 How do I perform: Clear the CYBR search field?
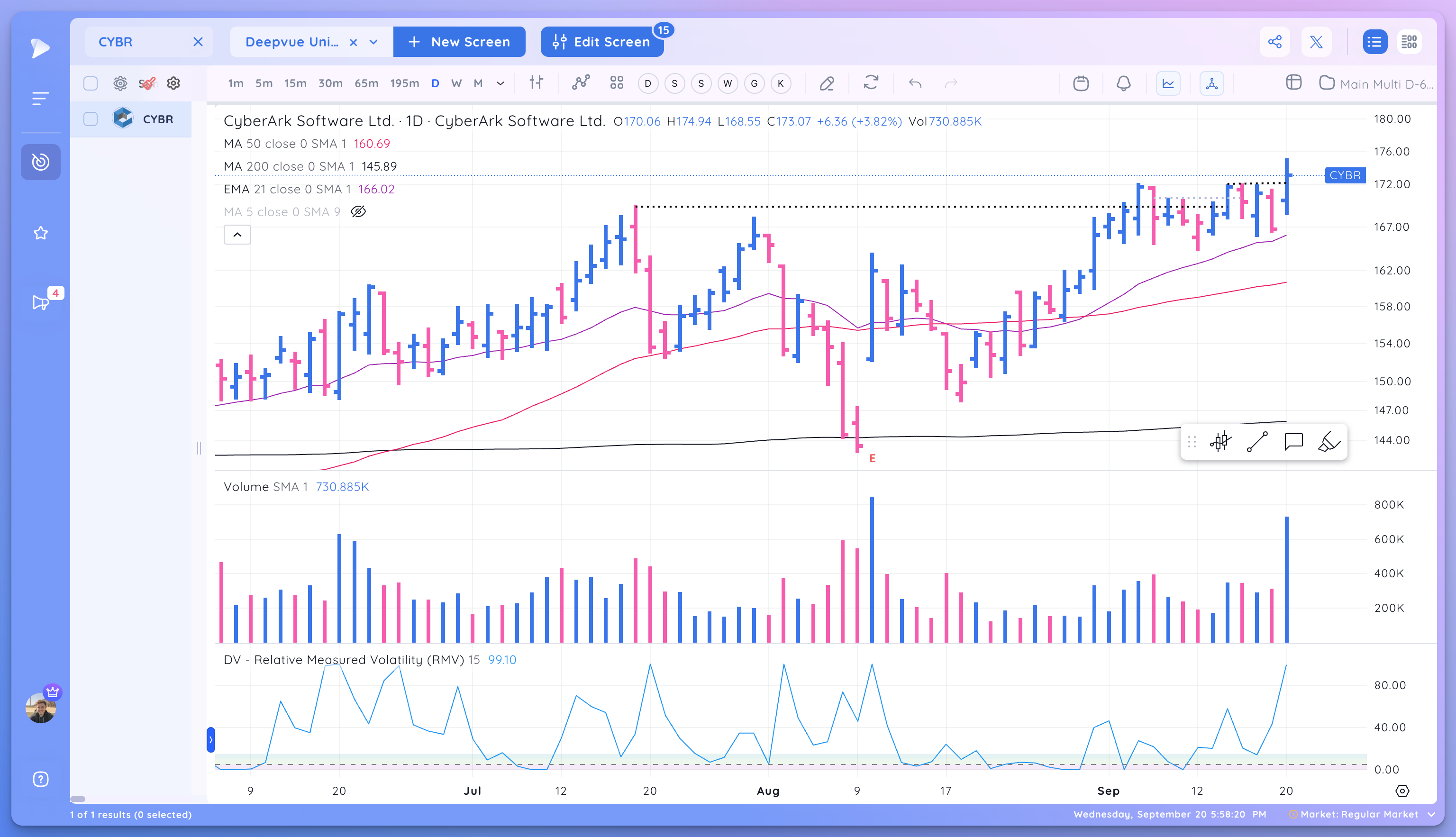[198, 42]
